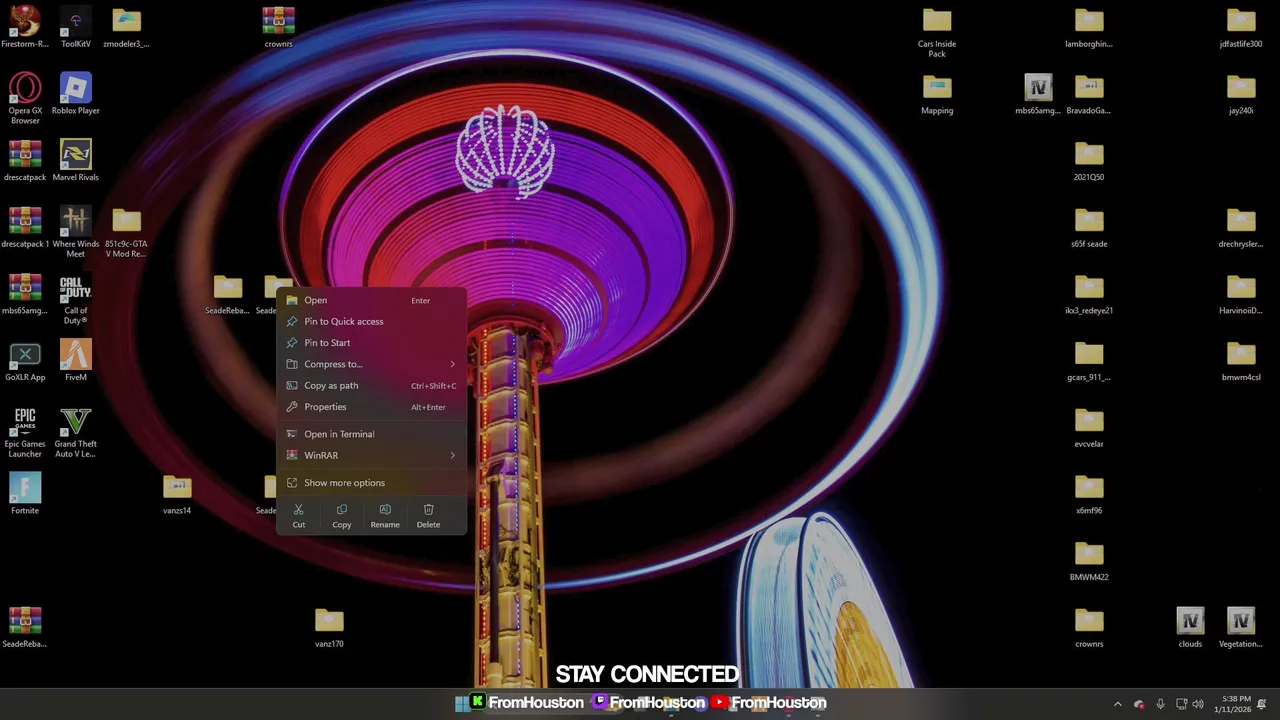
Task: Launch the Call of Duty shortcut
Action: click(76, 299)
